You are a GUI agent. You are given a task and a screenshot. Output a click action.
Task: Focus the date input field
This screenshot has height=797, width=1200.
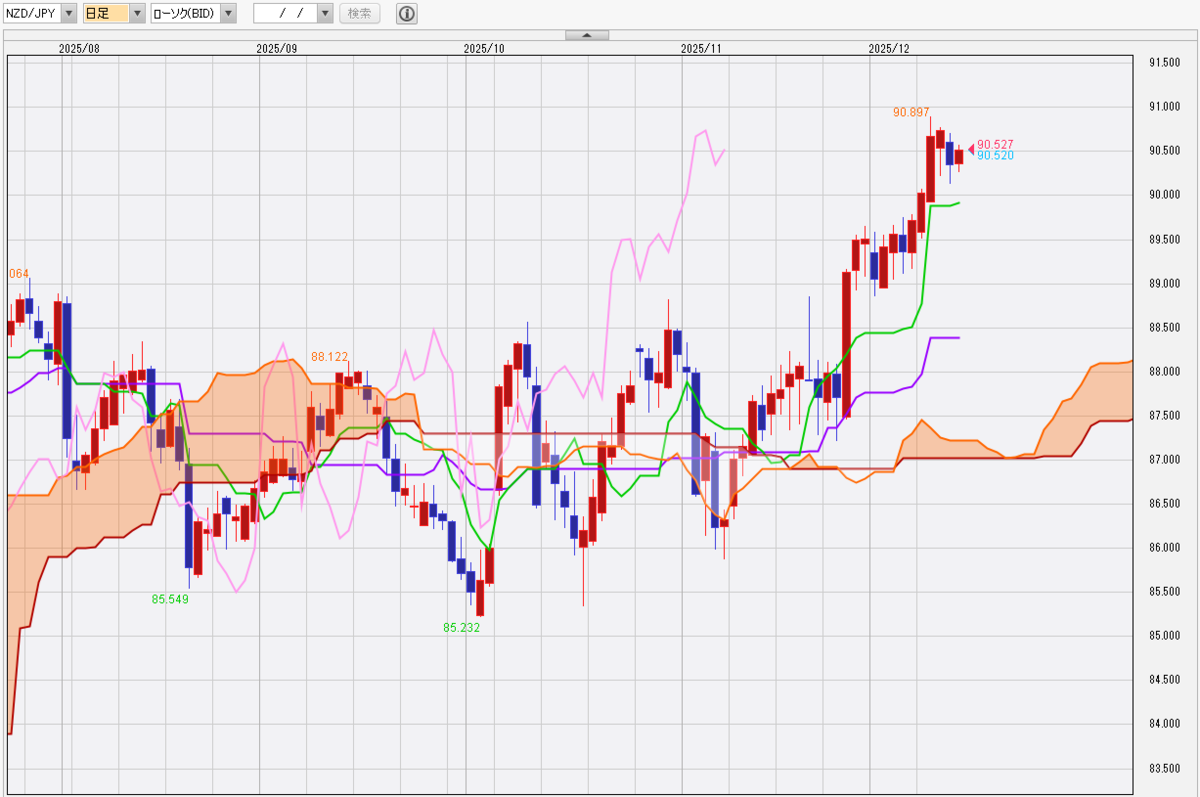[x=285, y=13]
